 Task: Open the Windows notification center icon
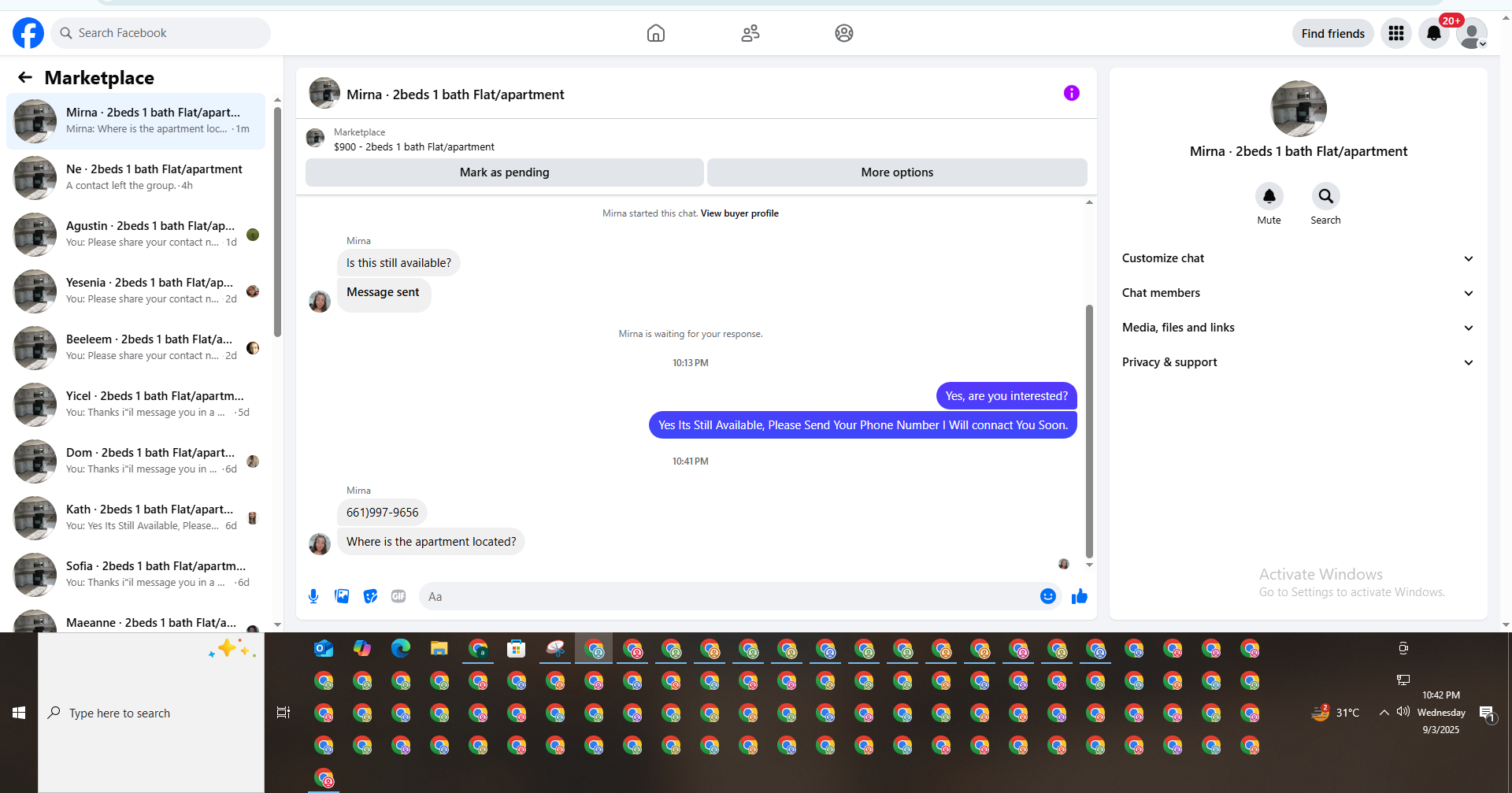(1487, 713)
